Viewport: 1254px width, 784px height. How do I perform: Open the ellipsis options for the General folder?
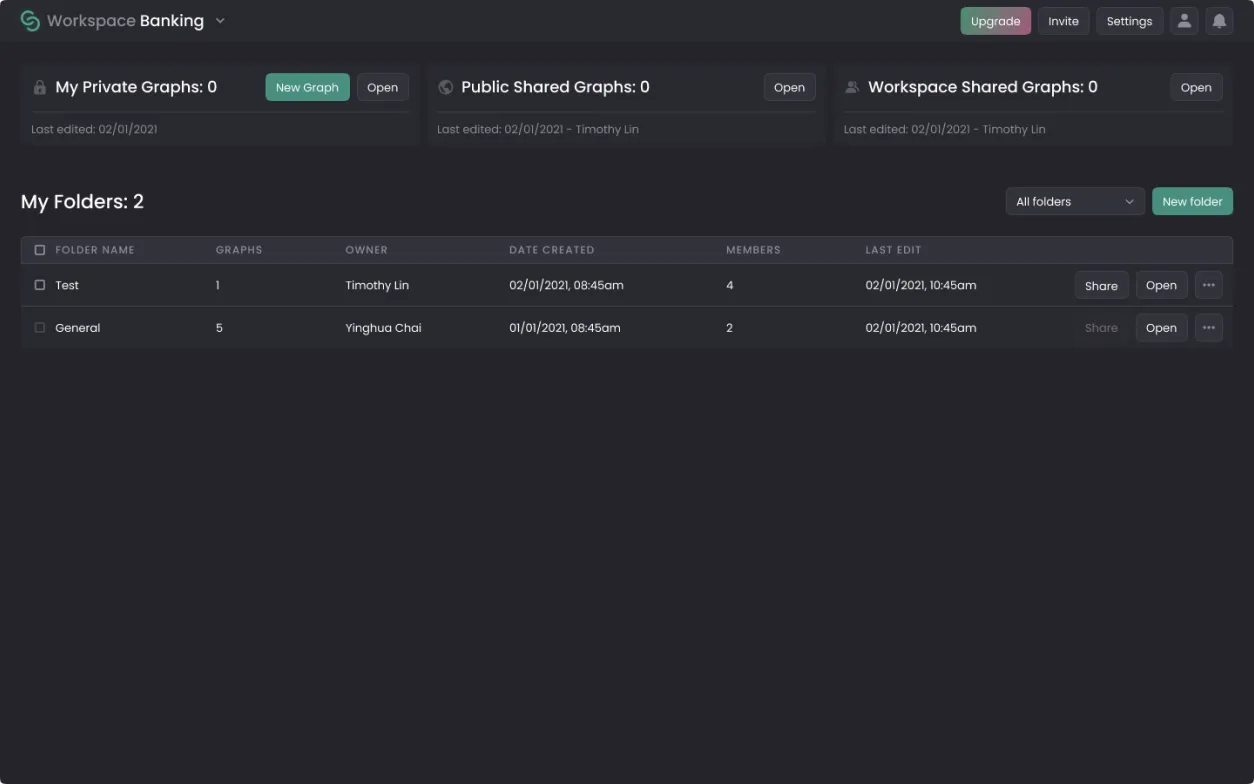pyautogui.click(x=1209, y=327)
